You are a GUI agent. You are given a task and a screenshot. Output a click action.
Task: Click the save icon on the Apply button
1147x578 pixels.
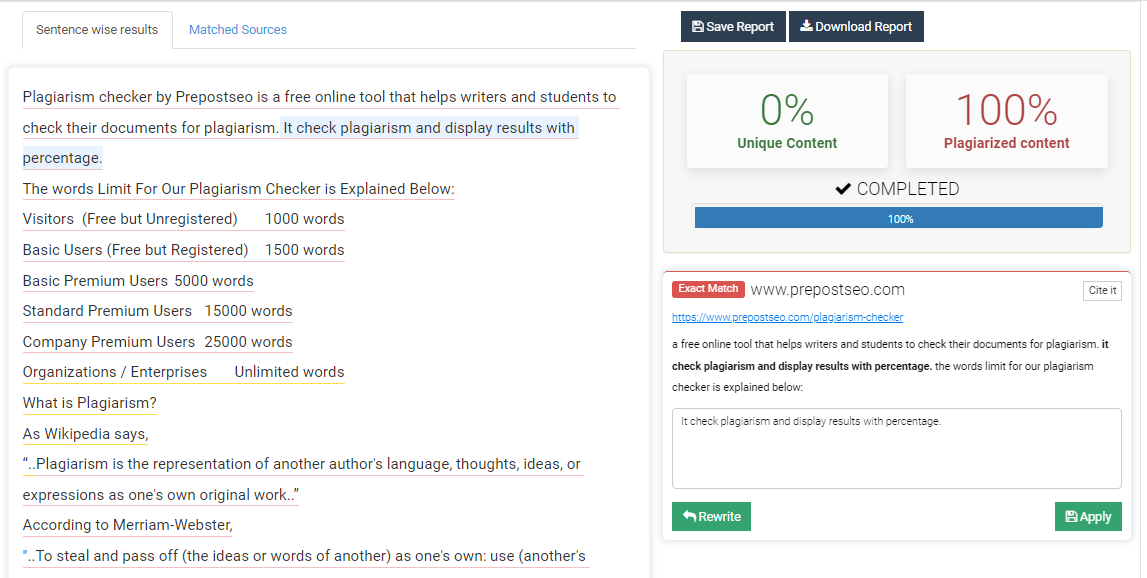point(1072,516)
